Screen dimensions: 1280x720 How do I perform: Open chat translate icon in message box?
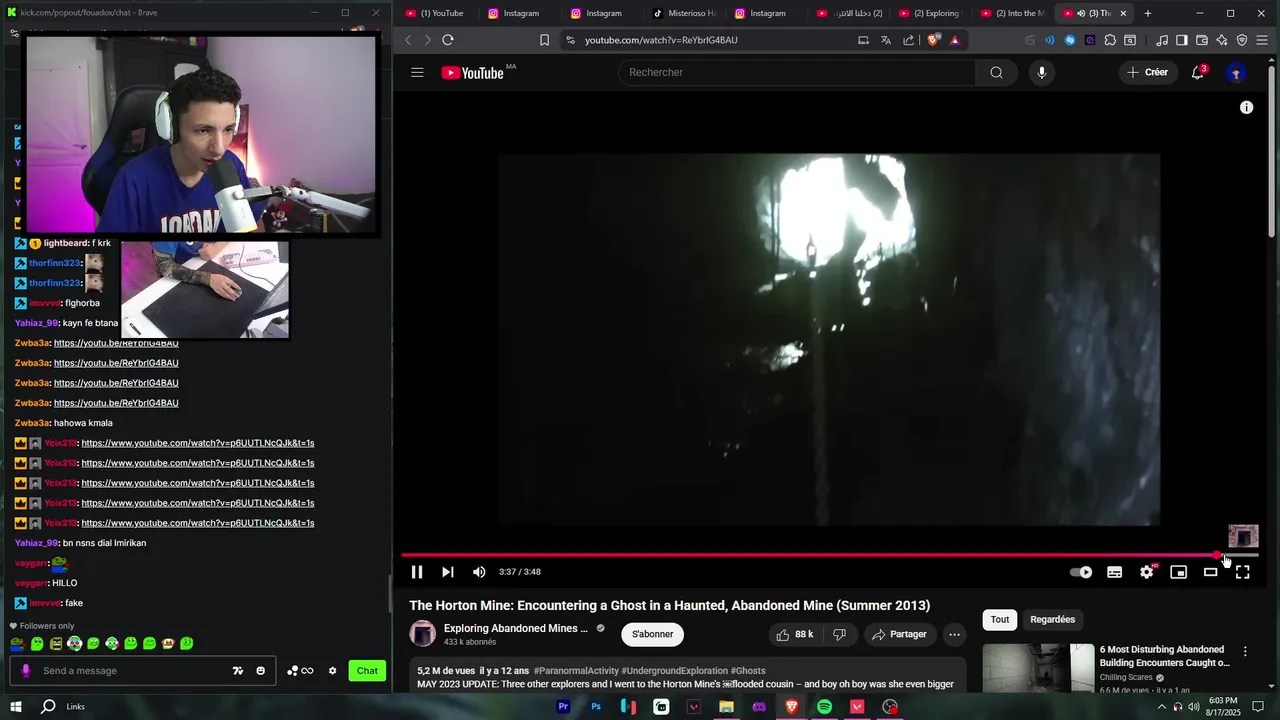click(x=238, y=670)
